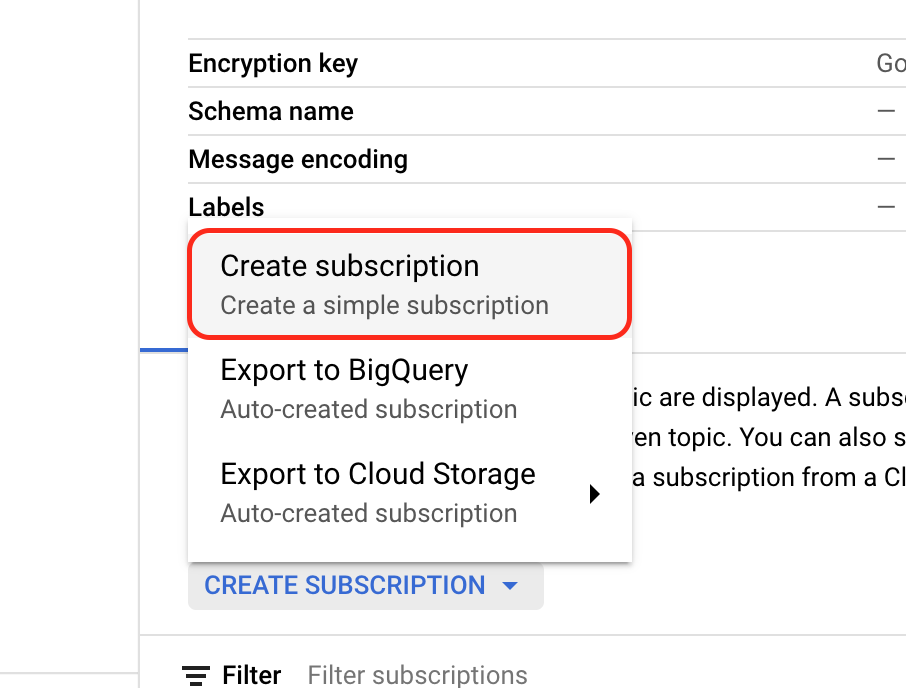The width and height of the screenshot is (906, 688).
Task: Choose Export to Cloud Storage option
Action: pyautogui.click(x=378, y=475)
